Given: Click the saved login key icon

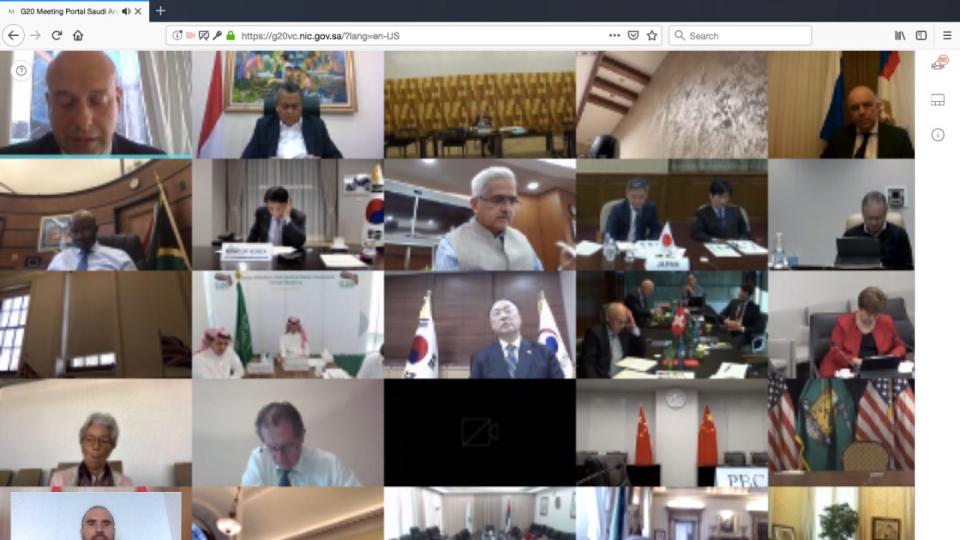Looking at the screenshot, I should [217, 36].
